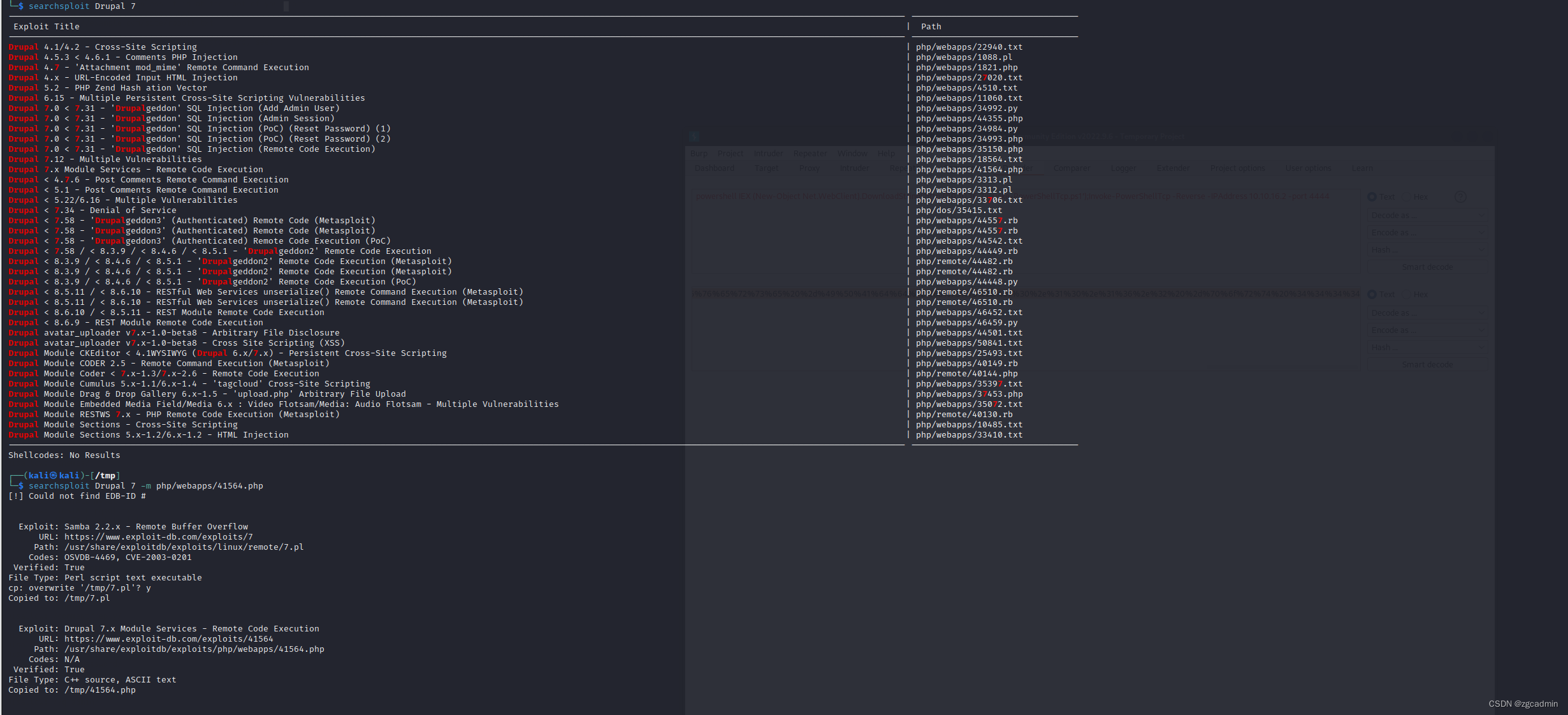
Task: Switch to the User options tab
Action: (1309, 168)
